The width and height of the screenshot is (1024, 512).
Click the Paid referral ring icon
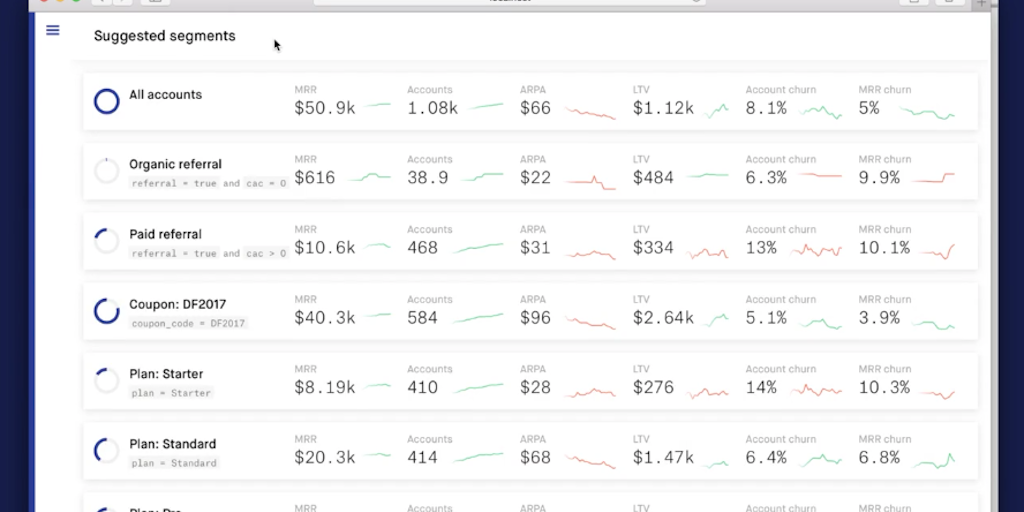pos(106,241)
